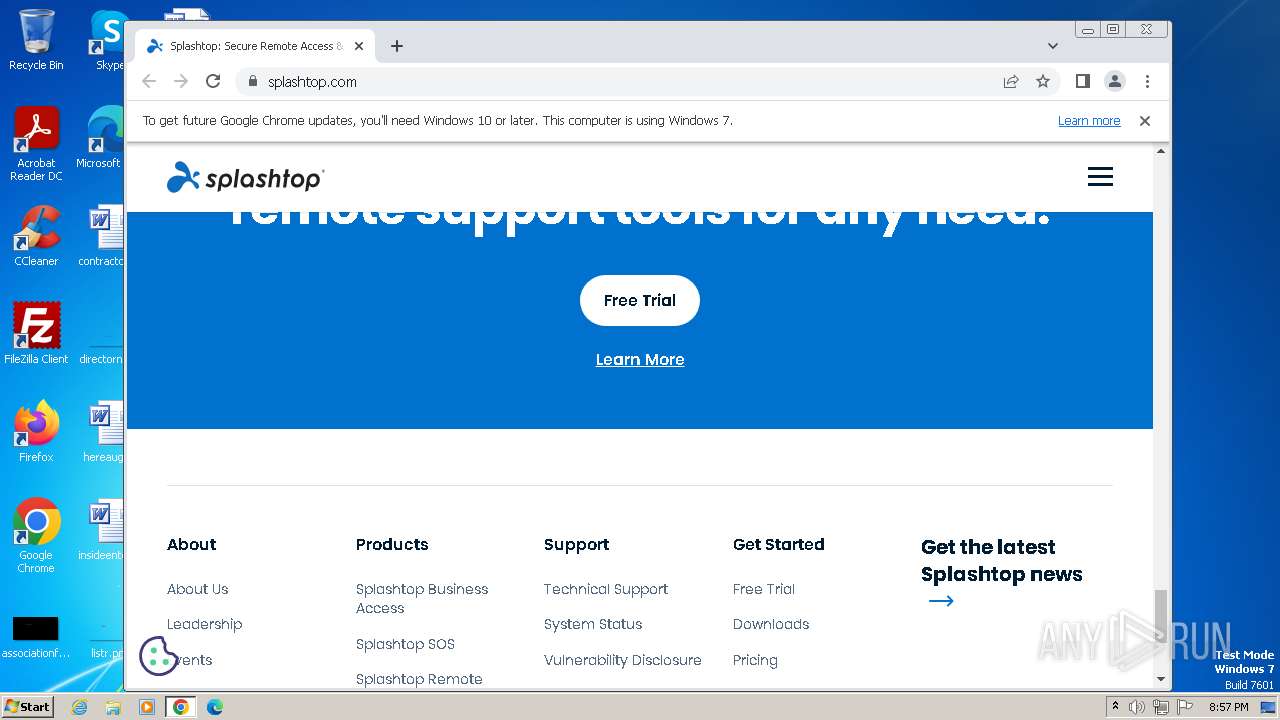Open the Pricing footer link
The height and width of the screenshot is (720, 1280).
[755, 660]
